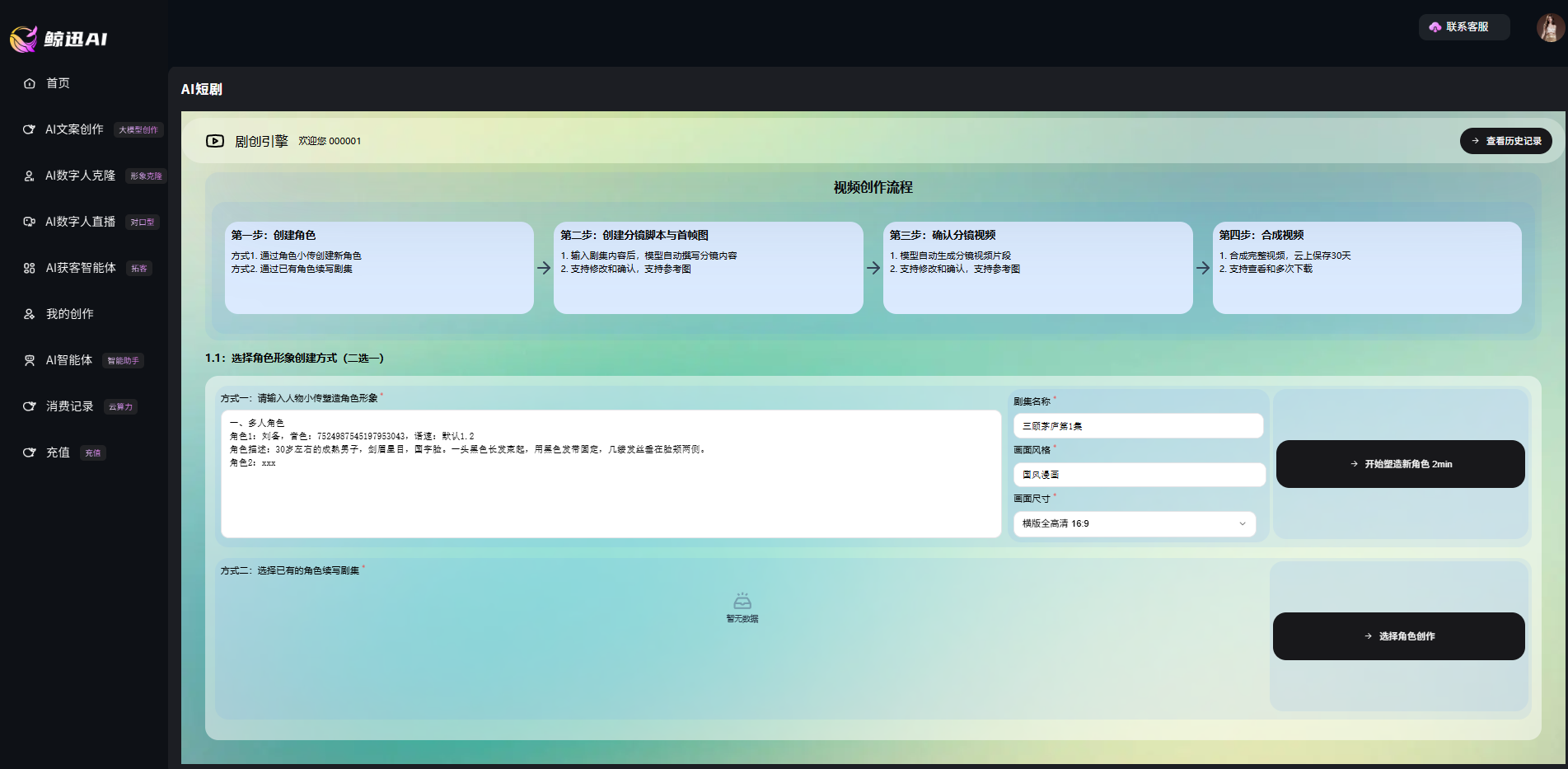Screen dimensions: 1568x769
Task: Click the 我的创作 sidebar icon
Action: 29,314
